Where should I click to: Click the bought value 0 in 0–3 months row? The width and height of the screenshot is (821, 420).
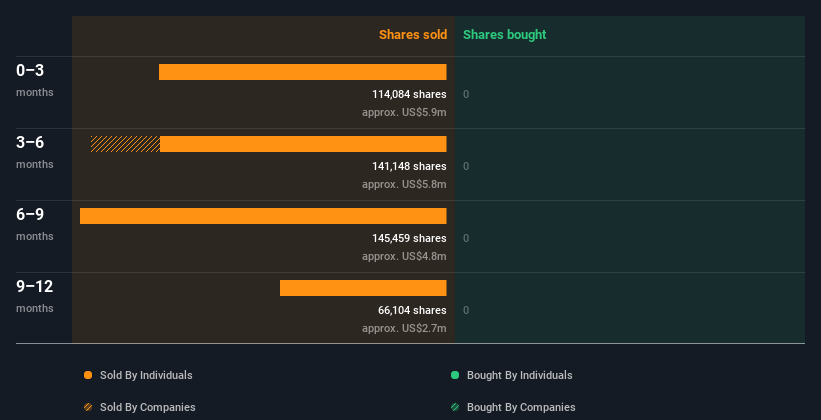(466, 94)
